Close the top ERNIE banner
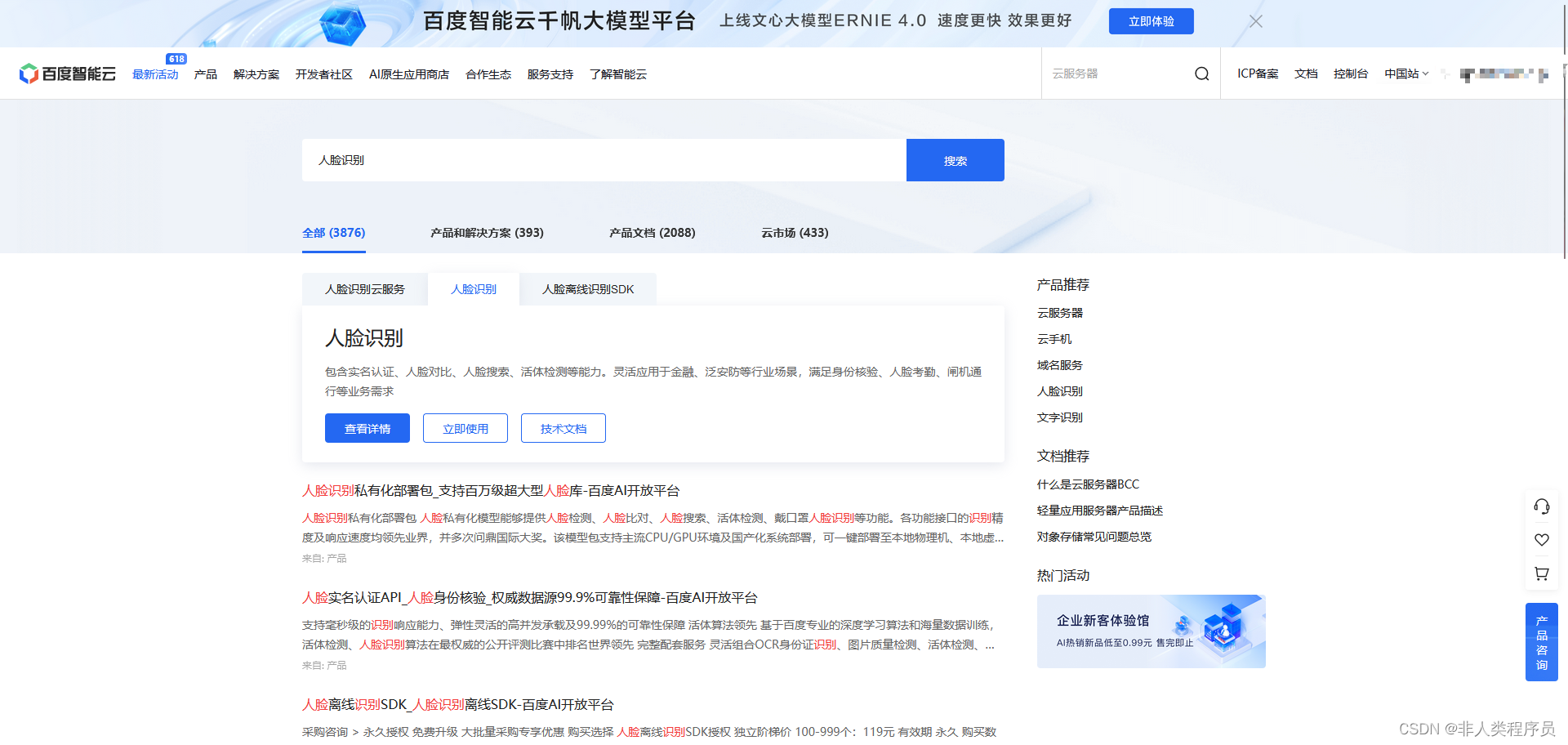The width and height of the screenshot is (1568, 745). (1256, 21)
